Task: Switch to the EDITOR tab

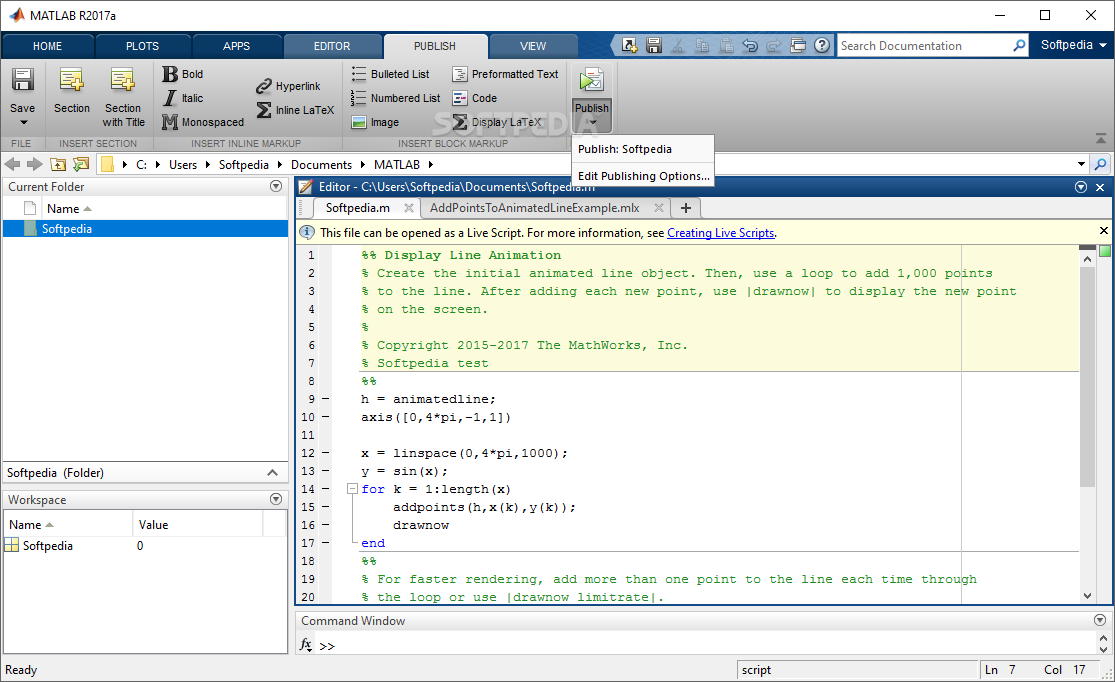Action: point(332,46)
